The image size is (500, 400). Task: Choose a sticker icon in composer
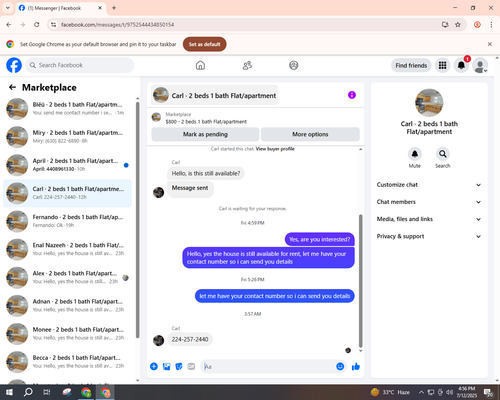[179, 367]
